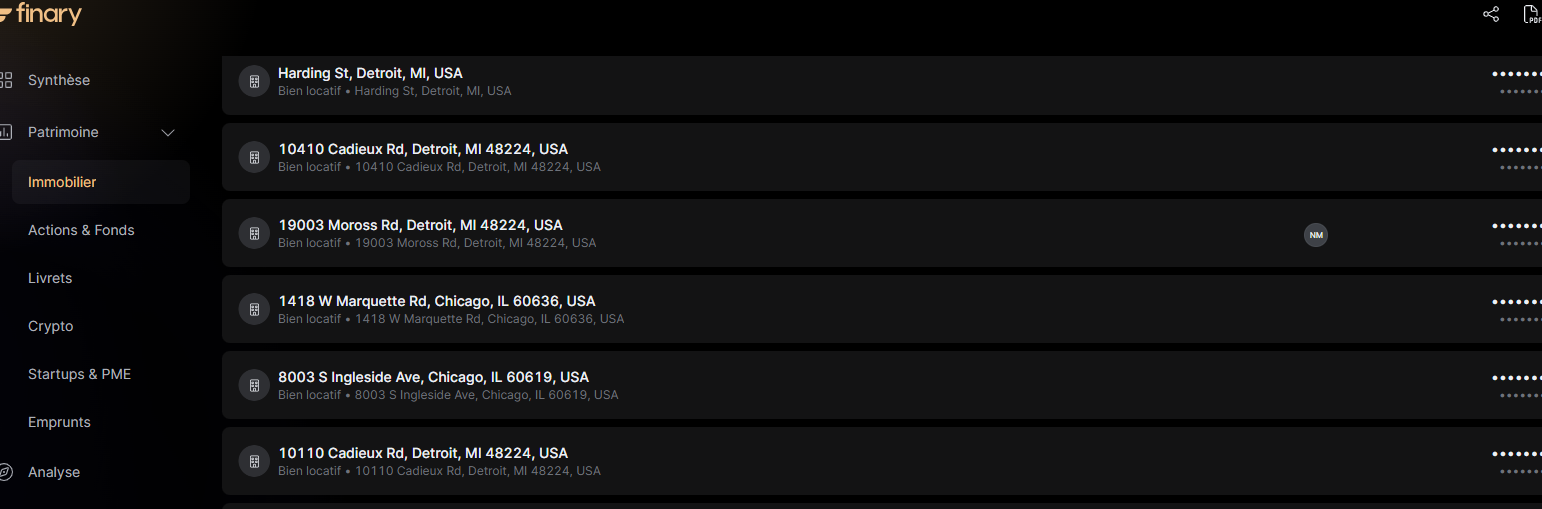The image size is (1542, 509).
Task: Click the NM avatar badge on Moross Rd row
Action: 1316,235
